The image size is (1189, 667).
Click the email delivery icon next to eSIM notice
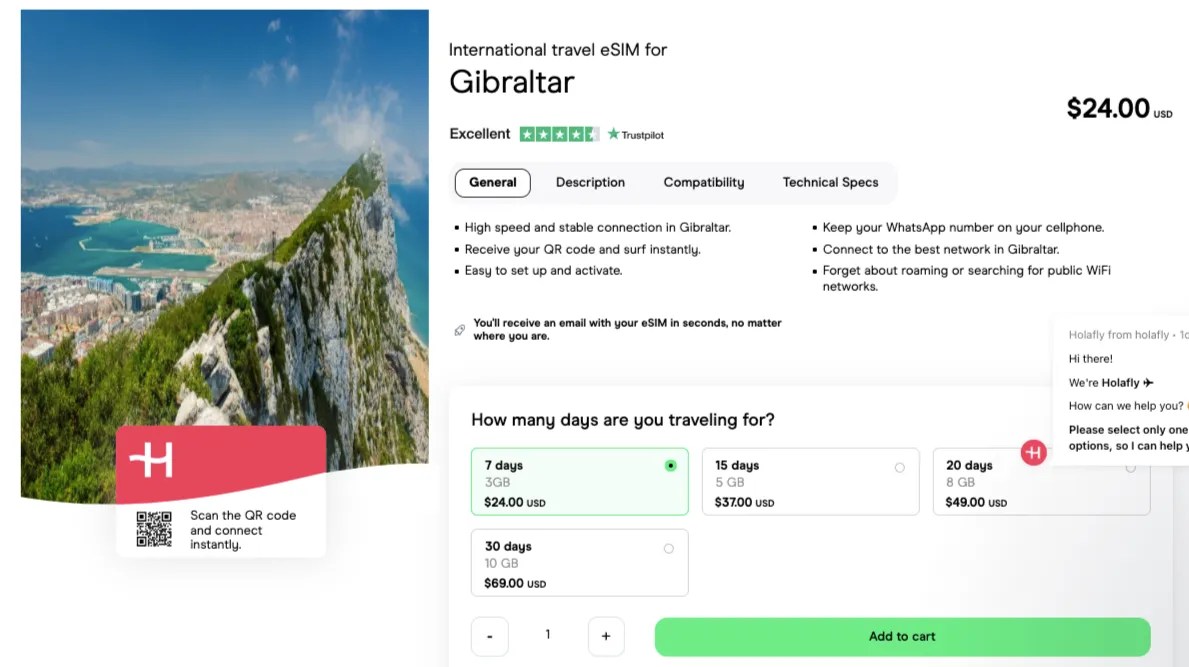pos(461,328)
